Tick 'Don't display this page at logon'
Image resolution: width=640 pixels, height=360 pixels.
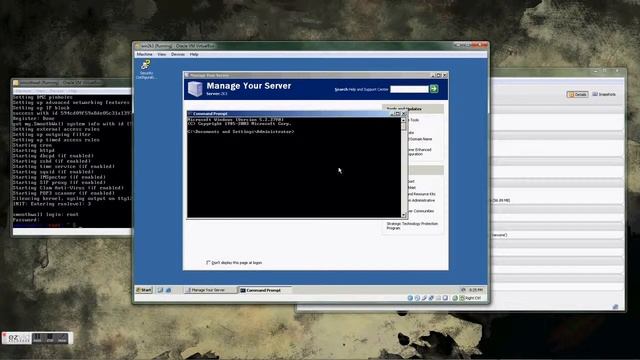208,262
